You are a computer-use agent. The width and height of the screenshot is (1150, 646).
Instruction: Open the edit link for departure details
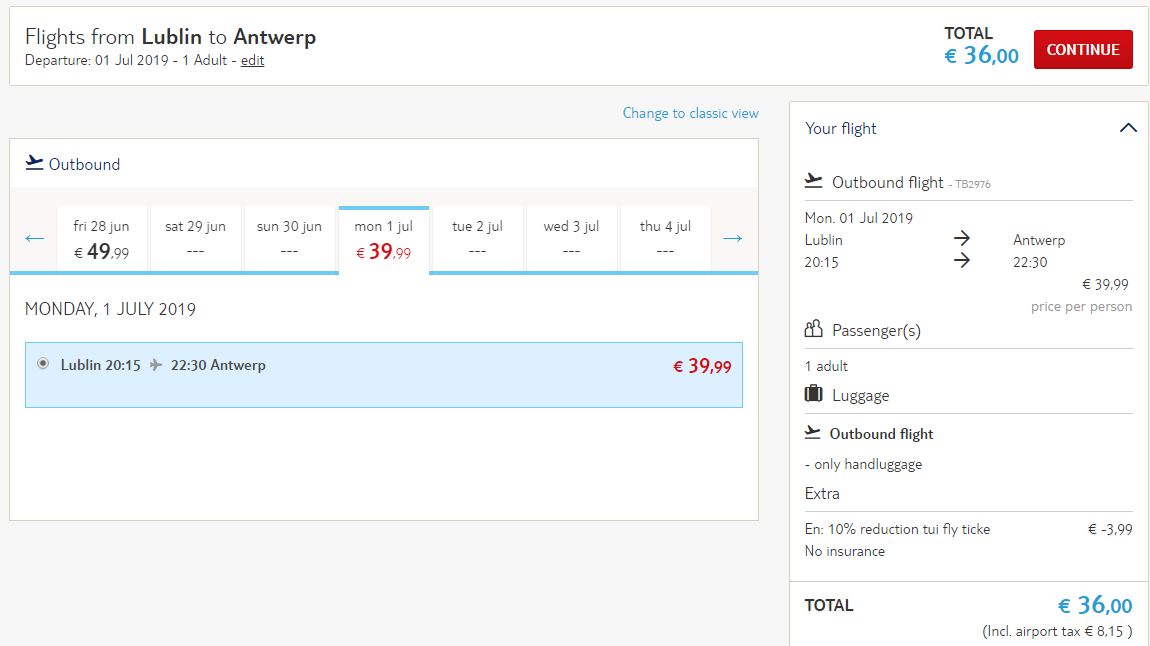click(252, 60)
